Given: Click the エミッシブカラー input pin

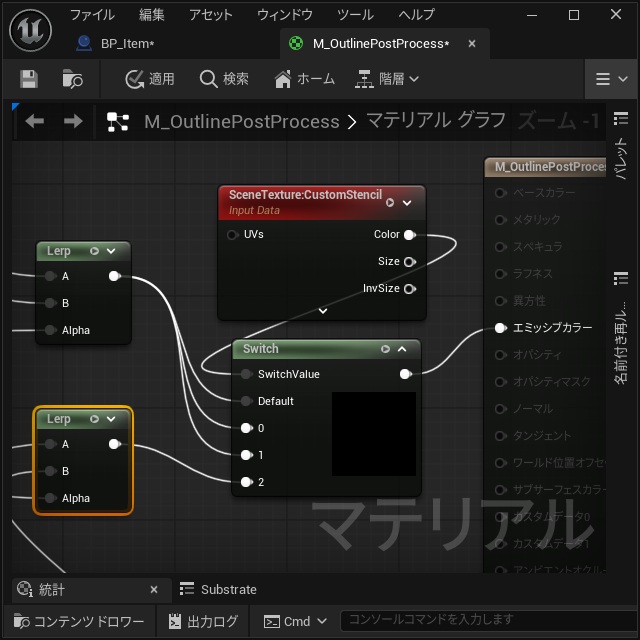Looking at the screenshot, I should (x=500, y=328).
